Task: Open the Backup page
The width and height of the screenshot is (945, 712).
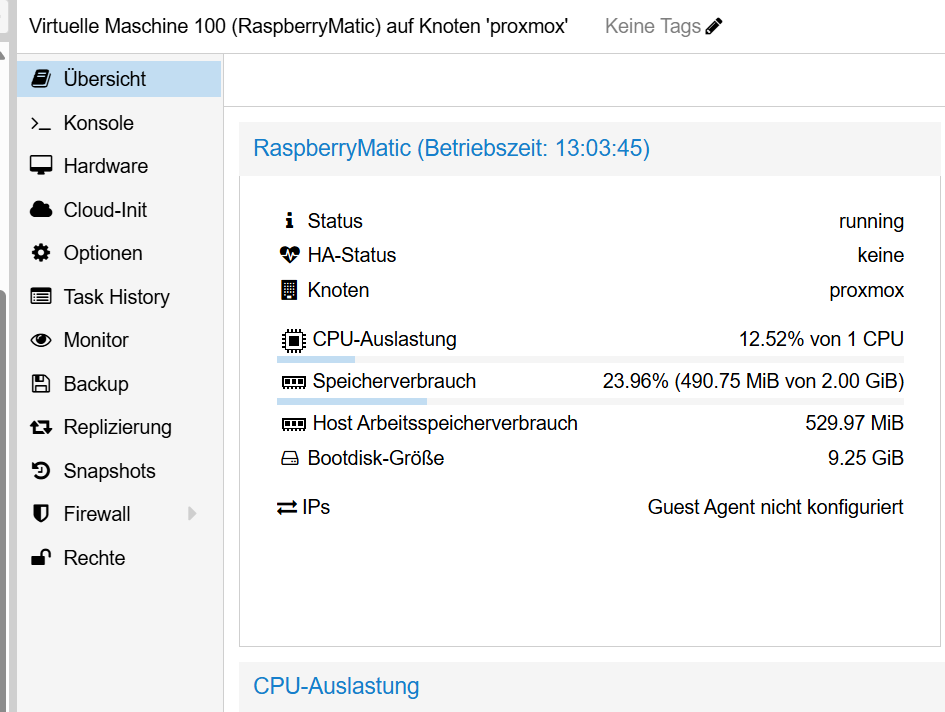Action: (x=119, y=383)
